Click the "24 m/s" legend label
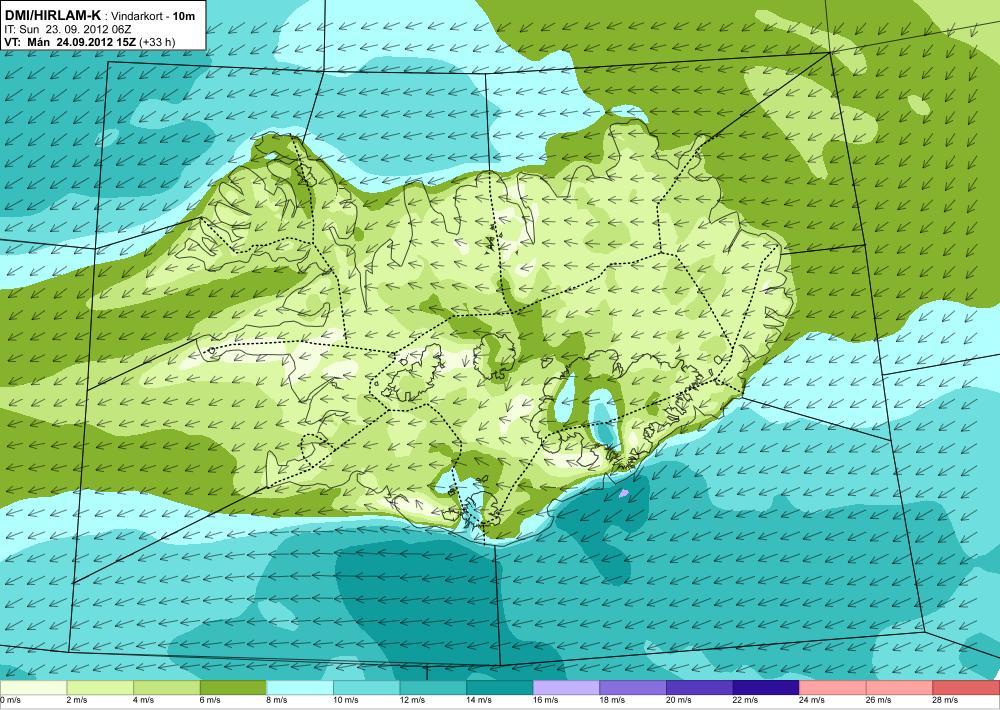 [812, 700]
